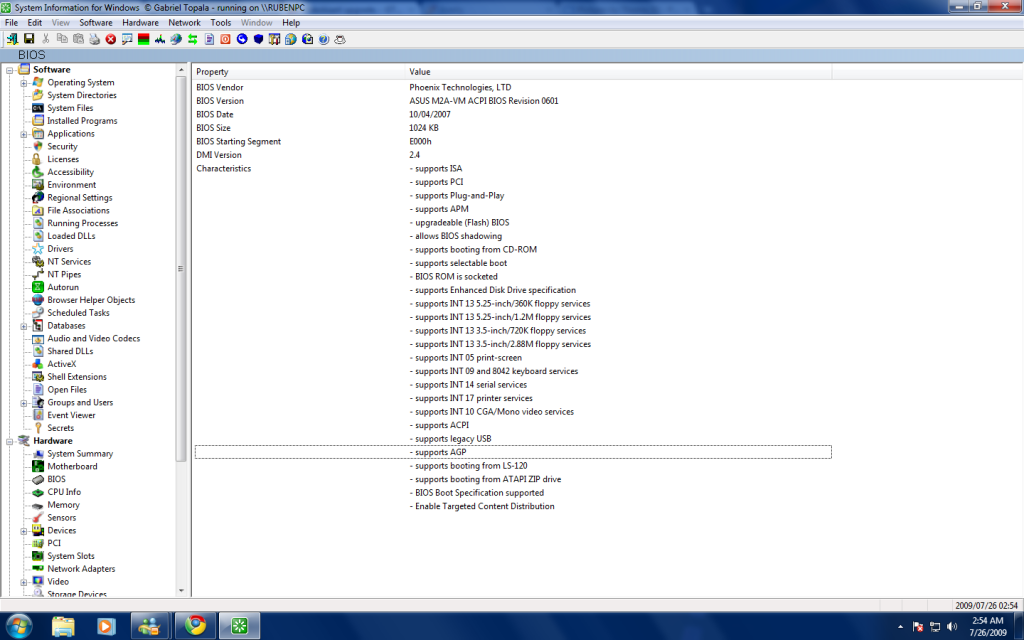This screenshot has width=1024, height=640.
Task: Expand the Databases tree node
Action: click(24, 326)
